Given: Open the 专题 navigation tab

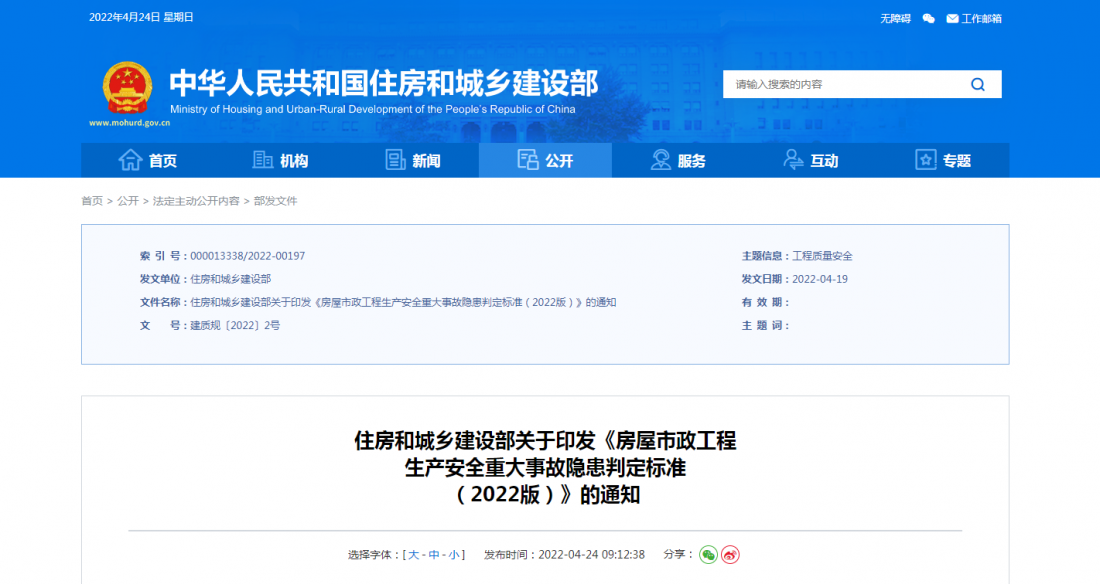Looking at the screenshot, I should click(x=943, y=160).
